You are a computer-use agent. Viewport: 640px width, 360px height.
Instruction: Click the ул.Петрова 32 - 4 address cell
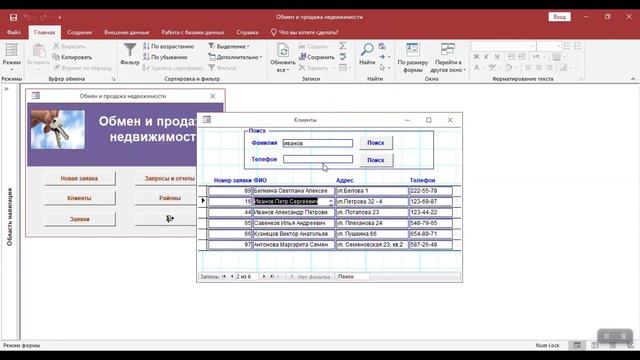pyautogui.click(x=372, y=202)
